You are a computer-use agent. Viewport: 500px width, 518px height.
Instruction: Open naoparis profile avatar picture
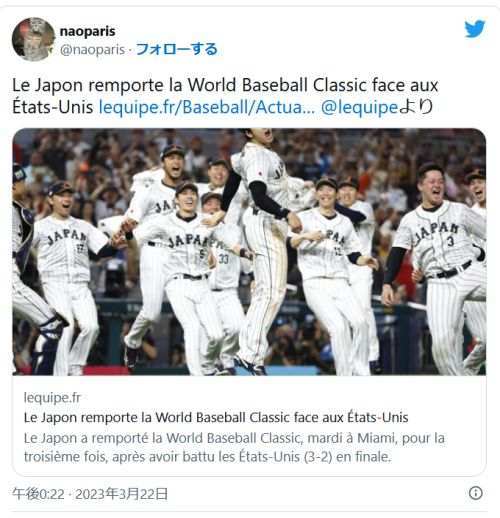tap(33, 39)
